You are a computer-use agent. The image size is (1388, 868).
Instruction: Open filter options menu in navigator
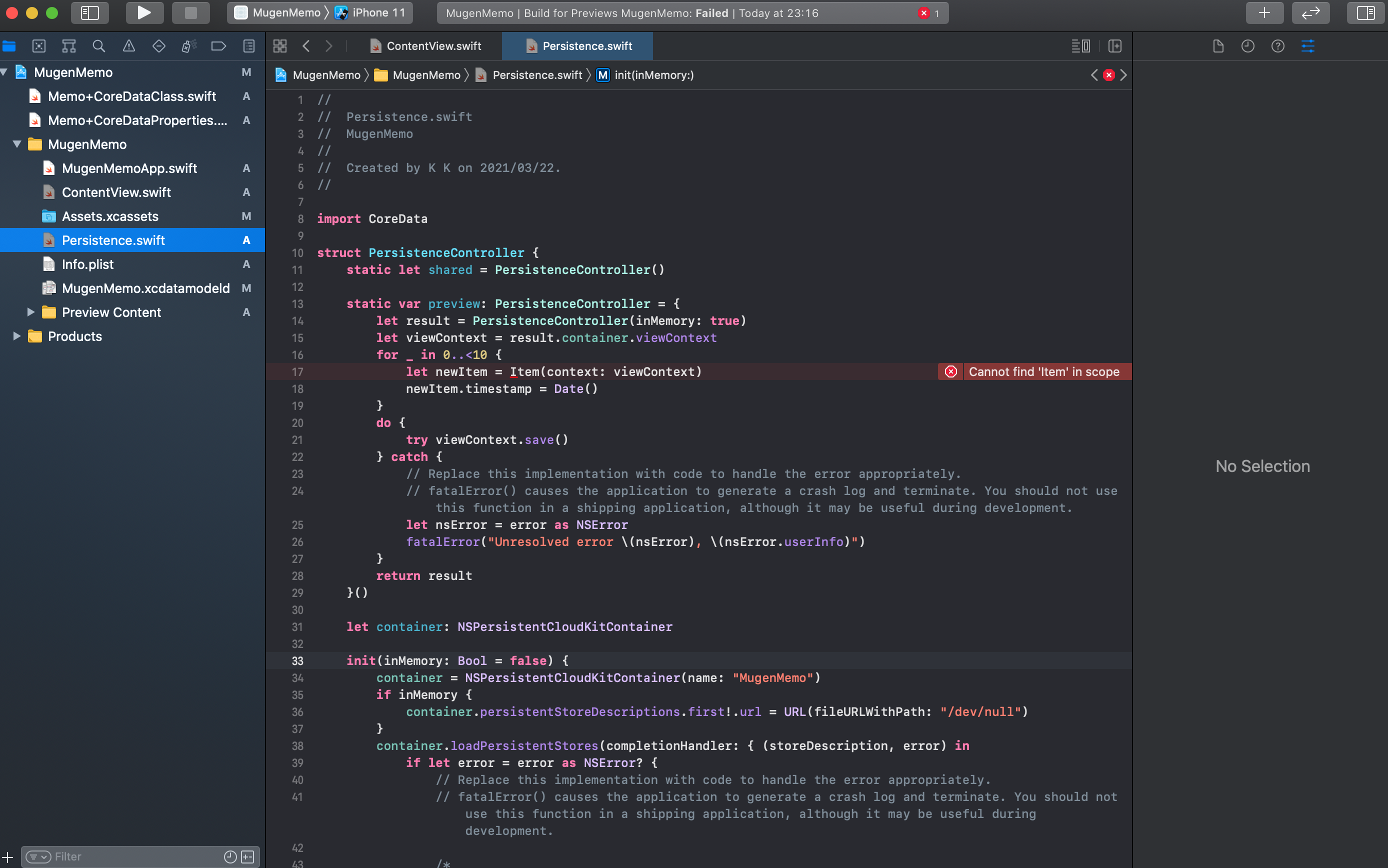pyautogui.click(x=38, y=857)
